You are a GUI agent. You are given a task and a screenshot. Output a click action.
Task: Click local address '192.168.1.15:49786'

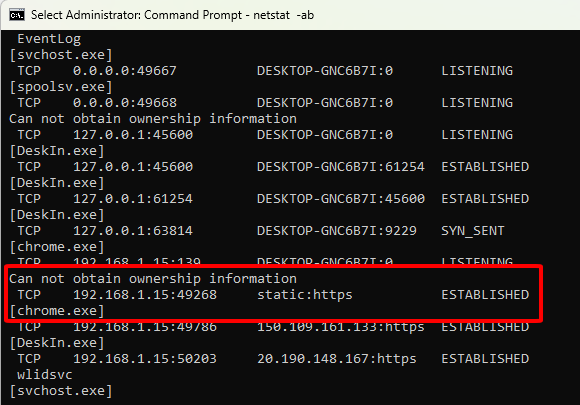coord(145,327)
